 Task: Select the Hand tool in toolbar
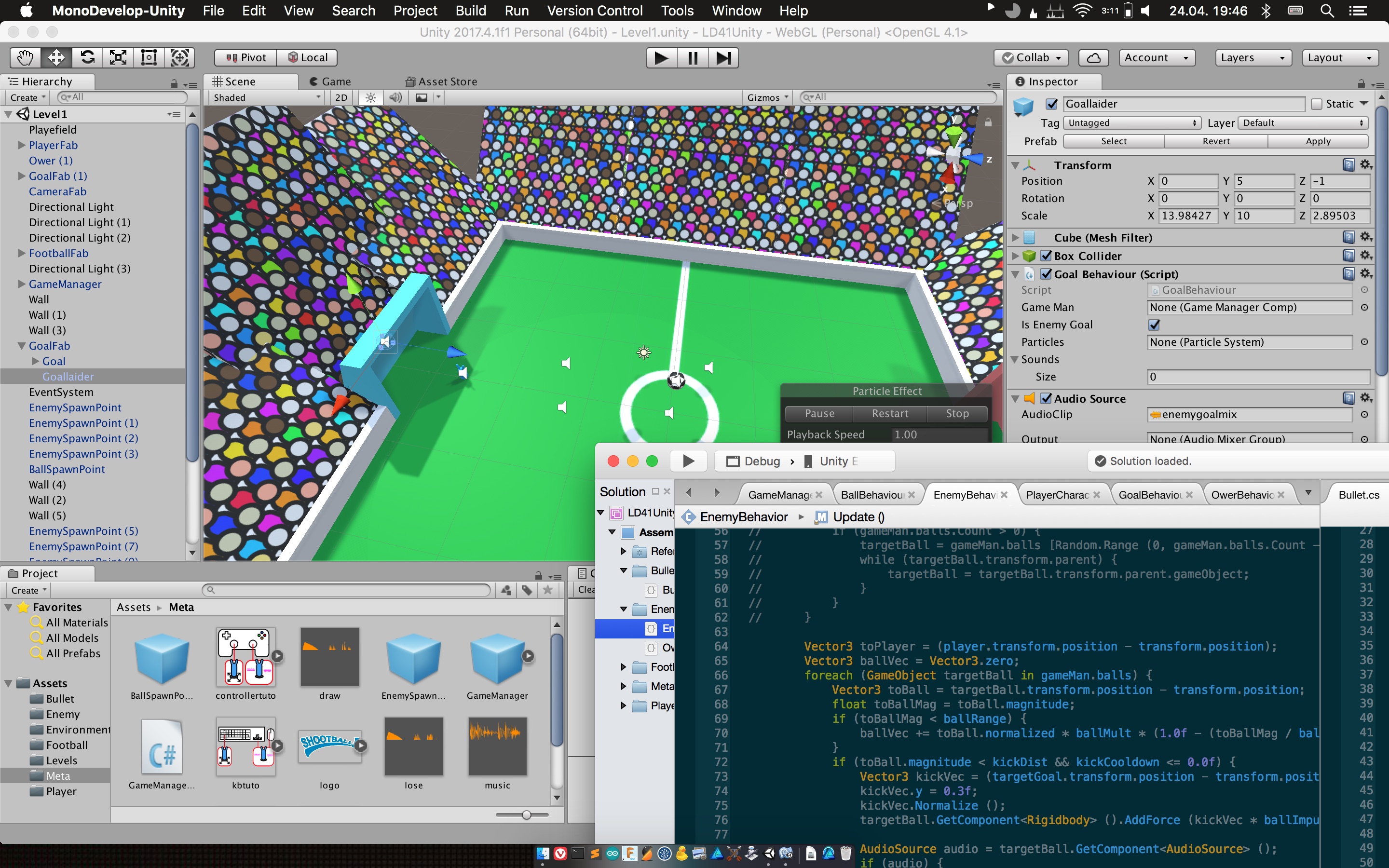tap(25, 57)
